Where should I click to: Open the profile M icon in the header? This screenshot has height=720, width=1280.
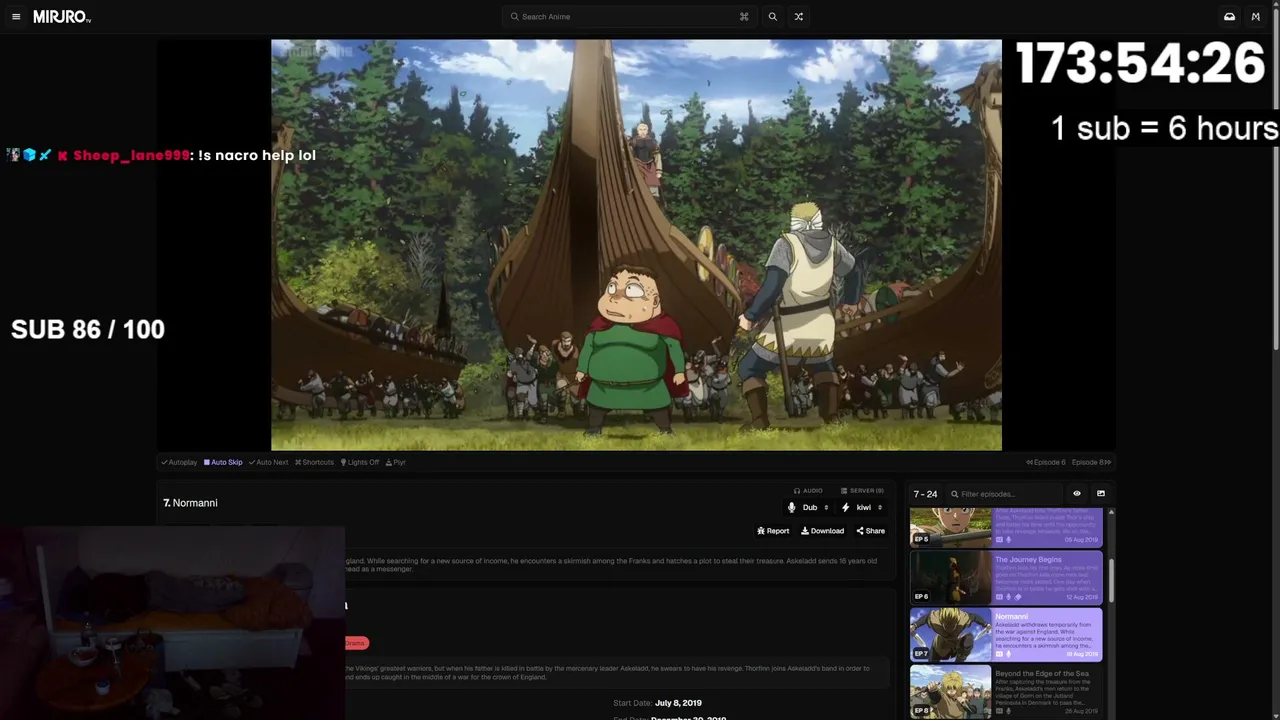click(x=1256, y=17)
